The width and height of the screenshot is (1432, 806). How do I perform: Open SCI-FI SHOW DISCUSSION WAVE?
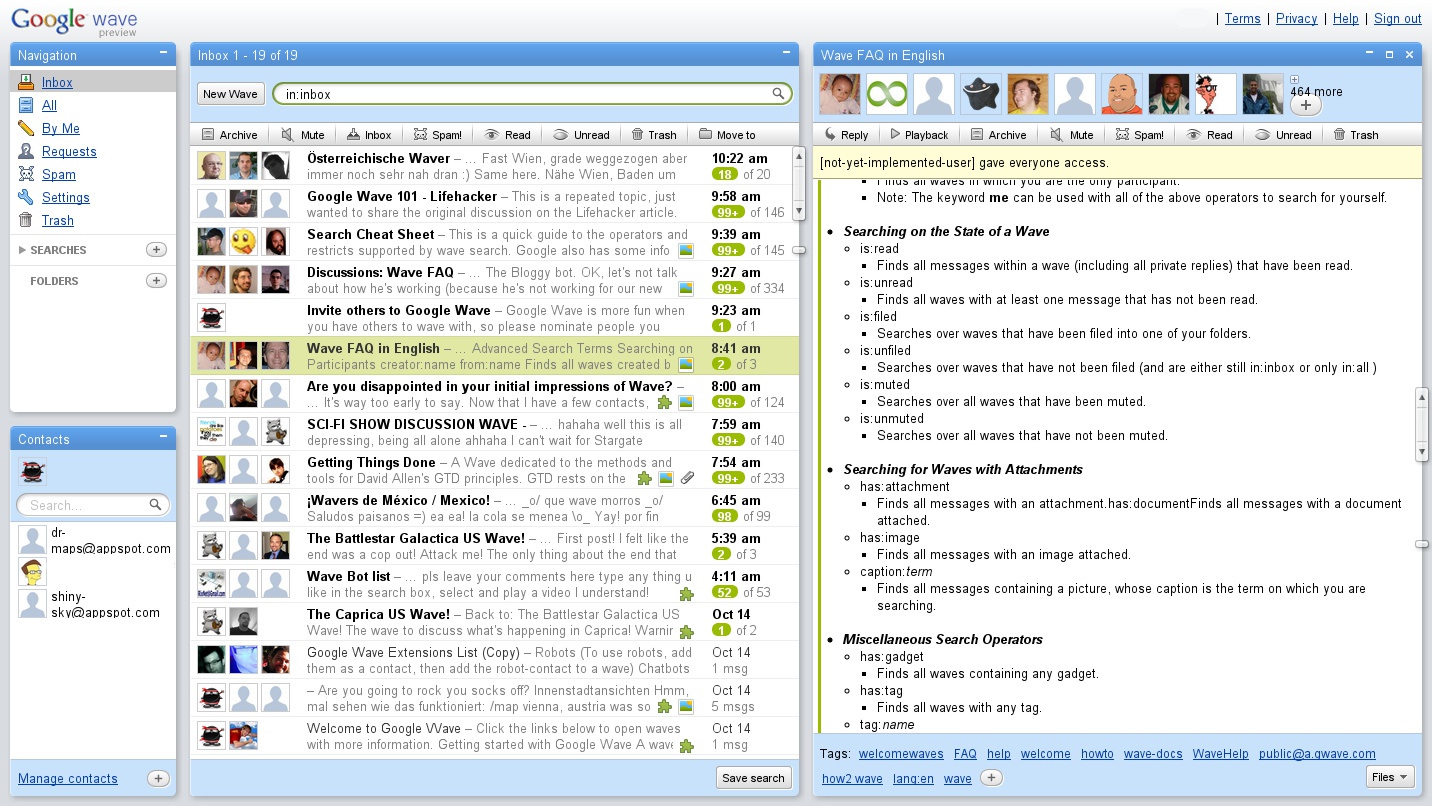pos(495,432)
